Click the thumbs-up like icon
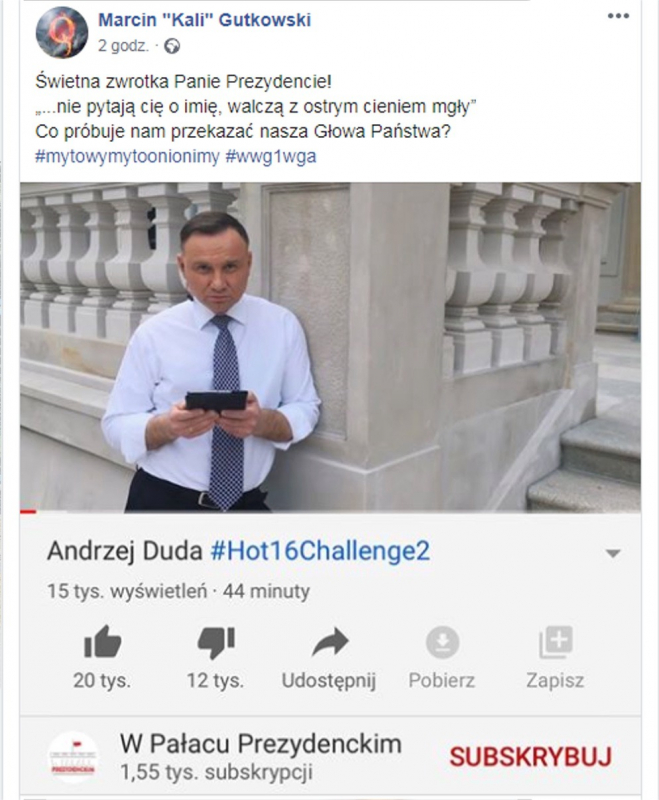Image resolution: width=659 pixels, height=800 pixels. point(103,642)
